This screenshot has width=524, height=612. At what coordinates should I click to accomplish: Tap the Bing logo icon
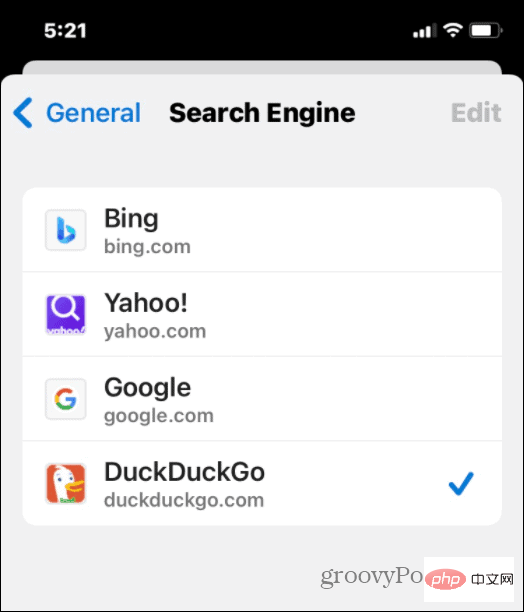click(66, 230)
